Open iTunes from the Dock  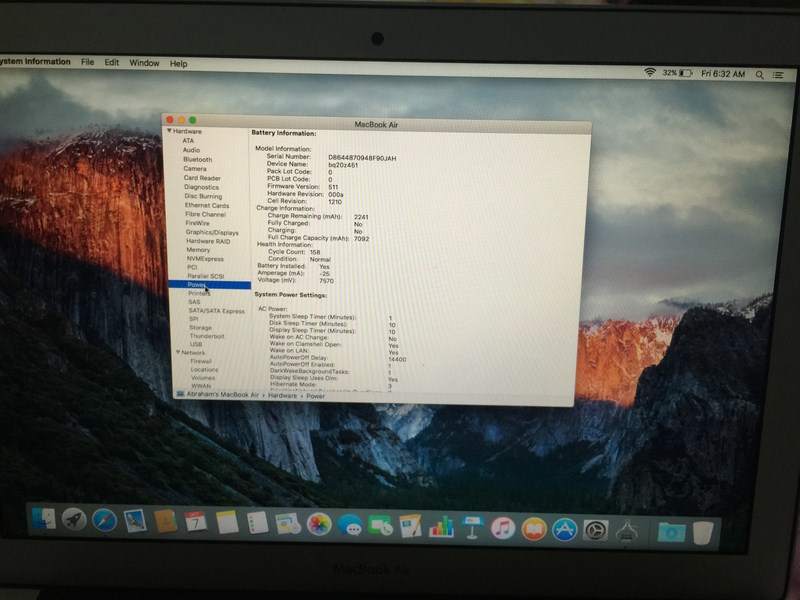[503, 529]
